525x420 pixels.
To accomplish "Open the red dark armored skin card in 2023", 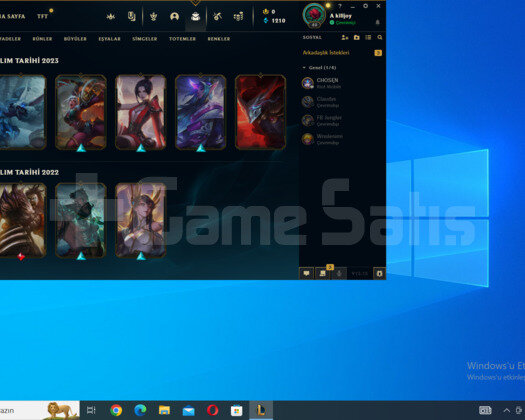I will tap(260, 112).
